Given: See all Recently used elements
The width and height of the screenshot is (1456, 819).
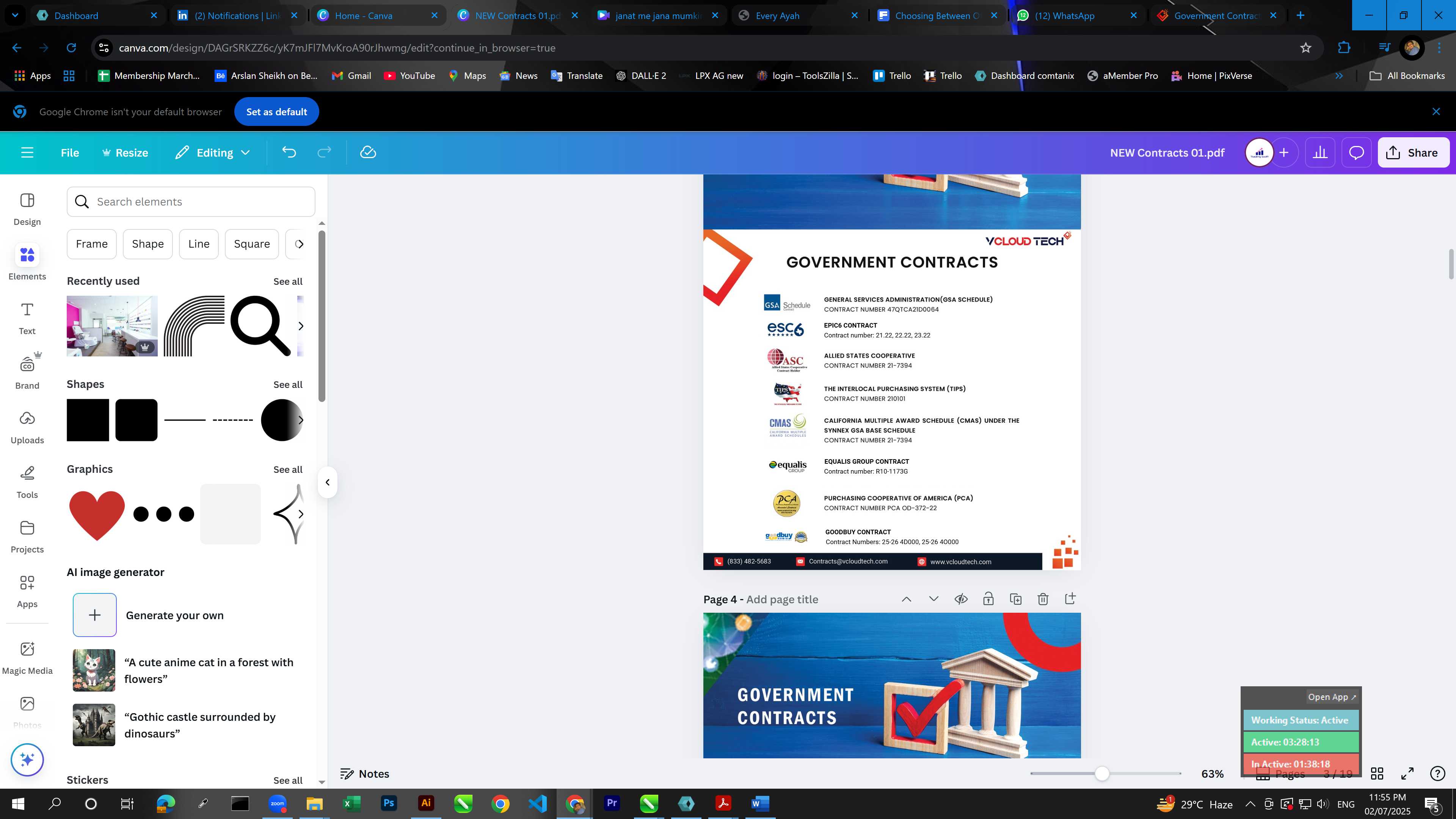Looking at the screenshot, I should coord(288,281).
